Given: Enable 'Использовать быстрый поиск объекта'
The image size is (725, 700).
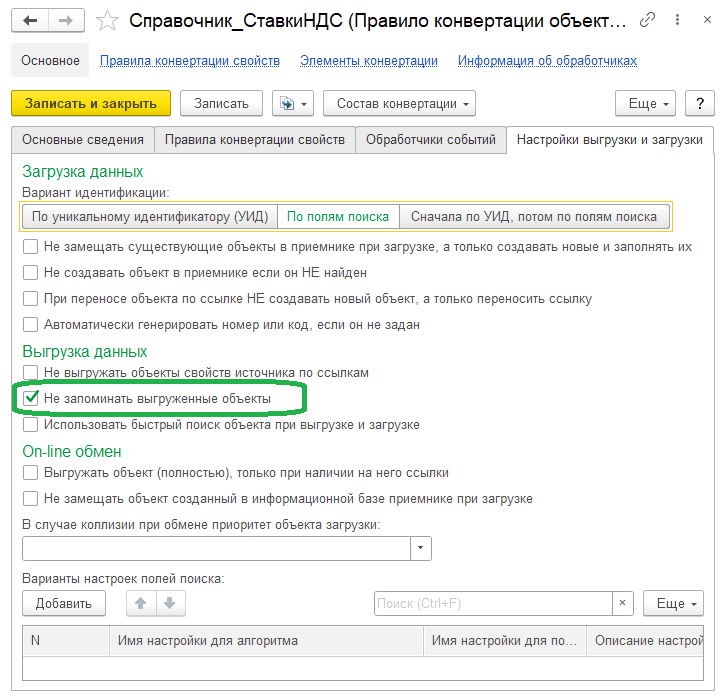Looking at the screenshot, I should click(31, 424).
